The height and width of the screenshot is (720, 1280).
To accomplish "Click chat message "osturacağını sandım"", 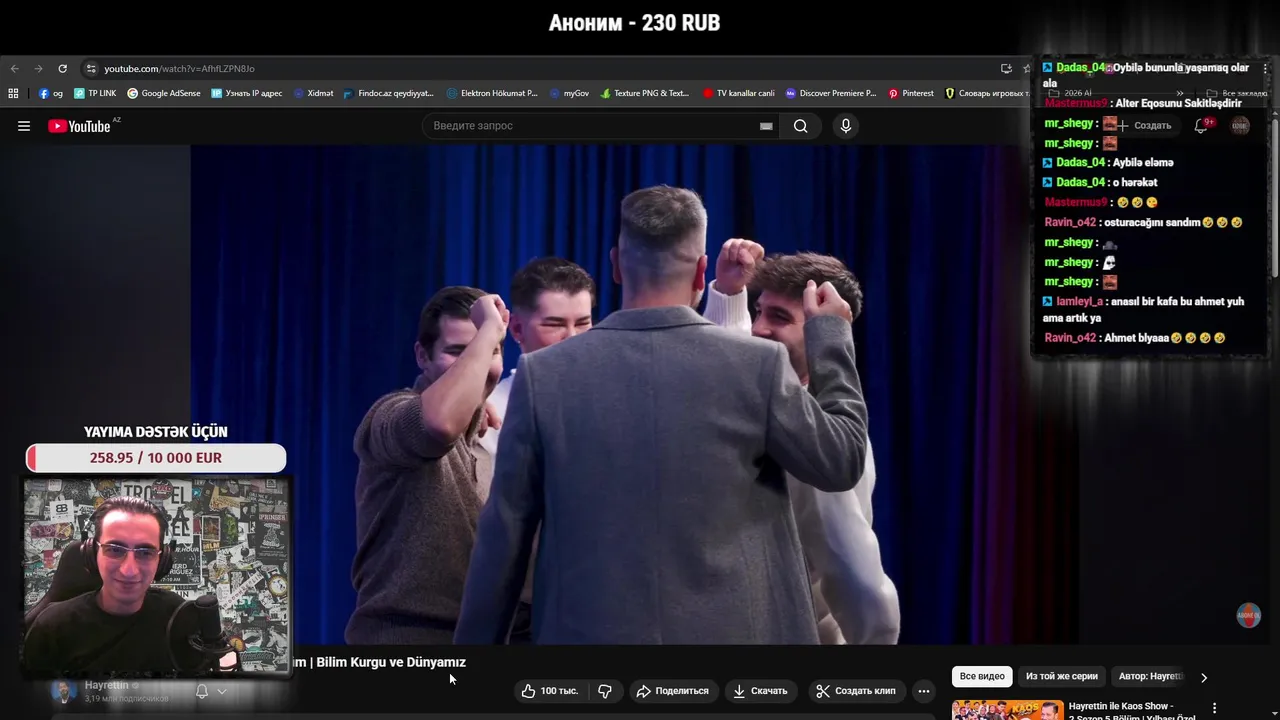I will pos(1152,222).
